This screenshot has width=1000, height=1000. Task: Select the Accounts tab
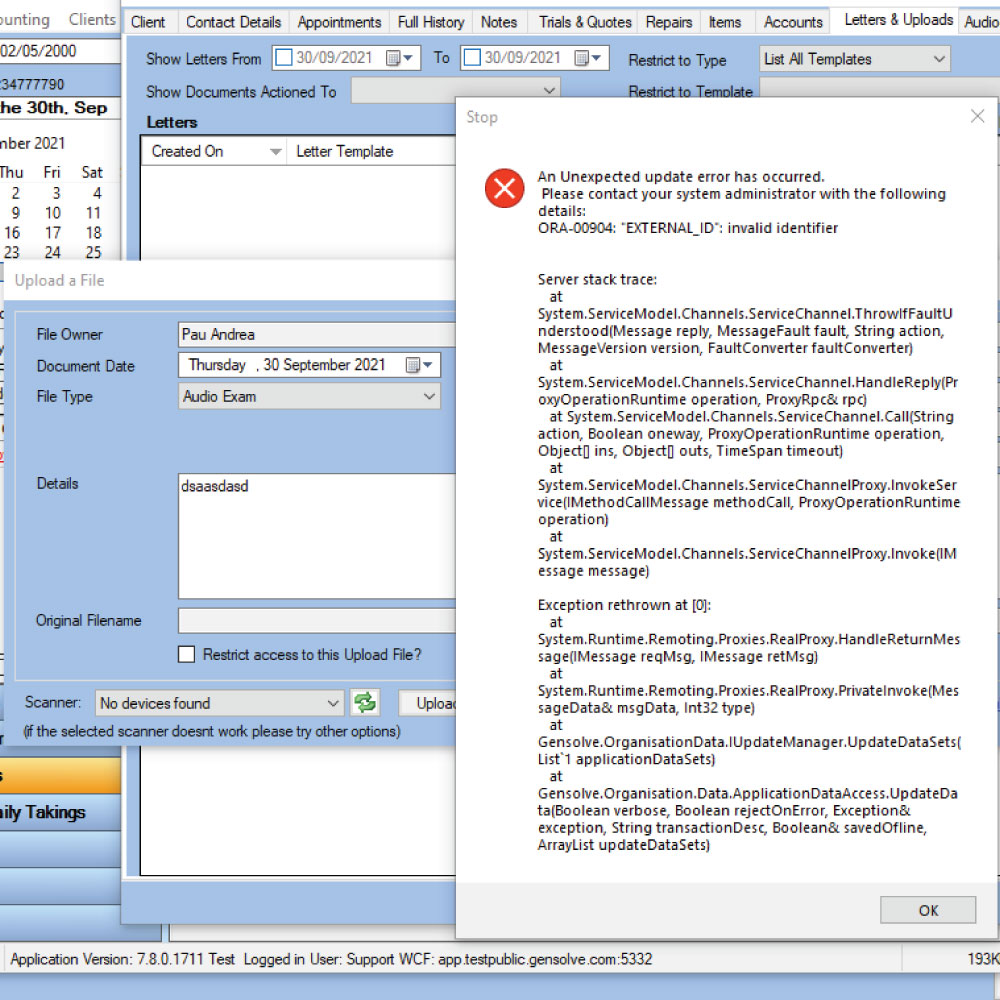pos(793,22)
